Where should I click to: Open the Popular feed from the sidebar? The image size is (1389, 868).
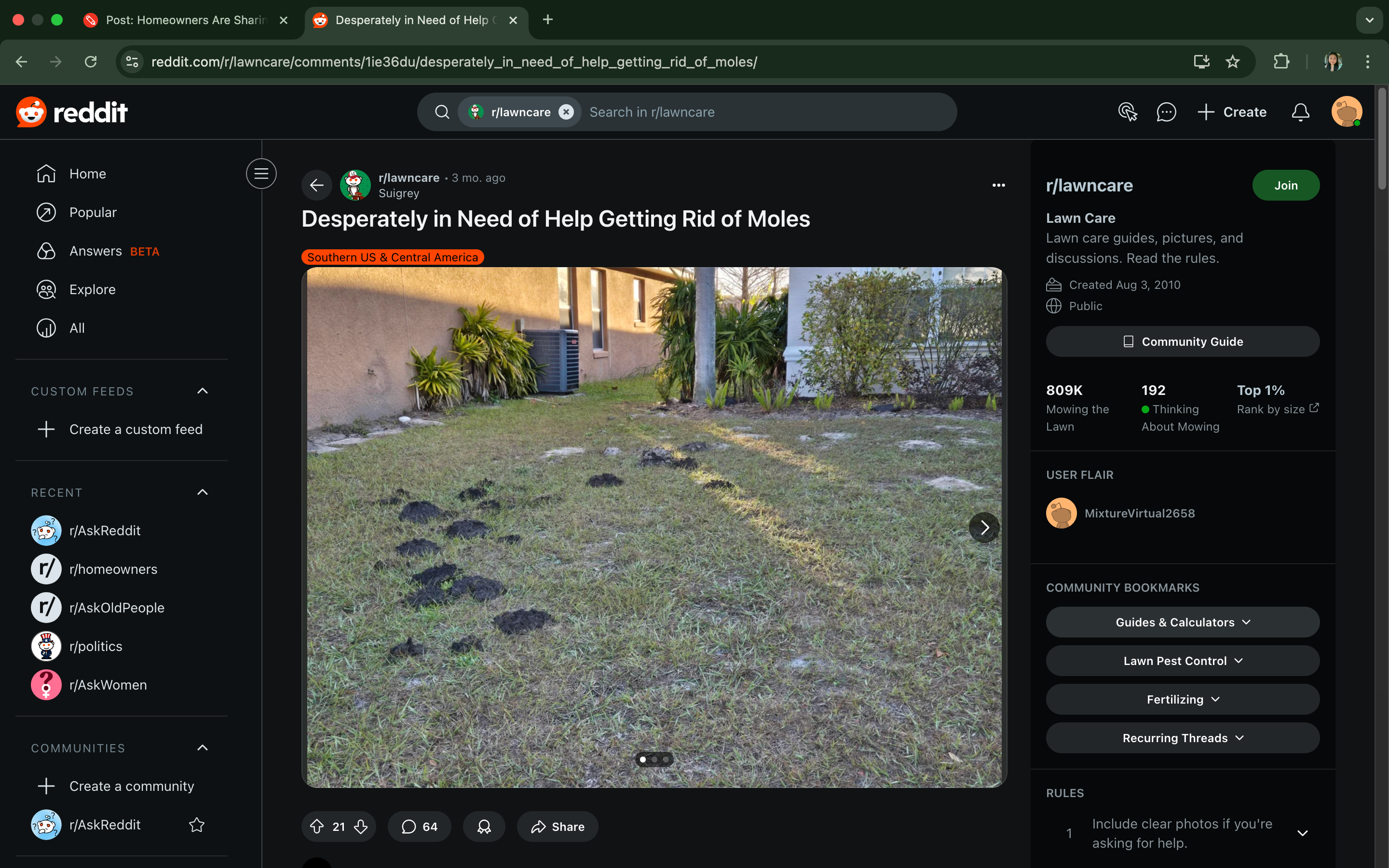pos(93,212)
